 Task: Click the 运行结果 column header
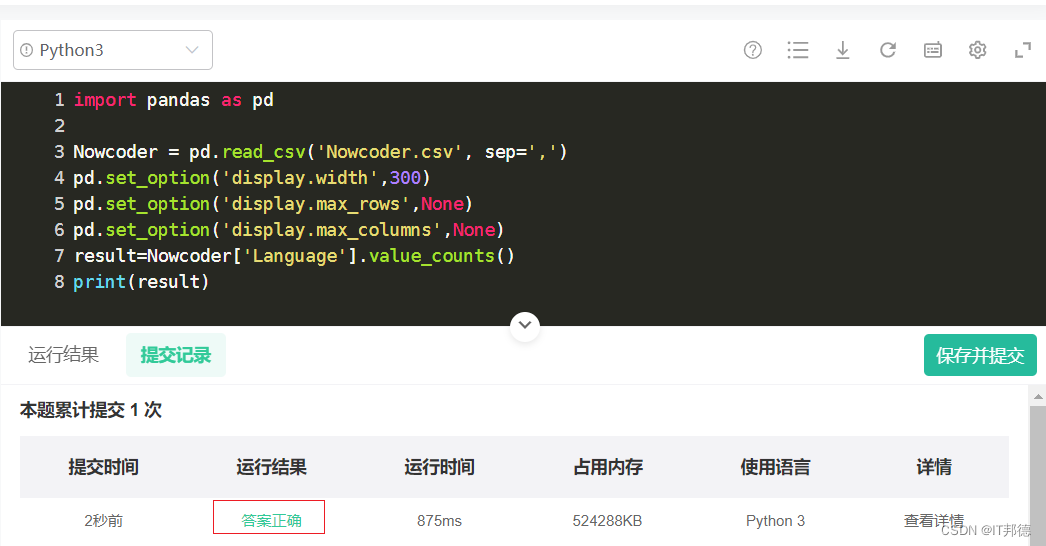[x=272, y=467]
